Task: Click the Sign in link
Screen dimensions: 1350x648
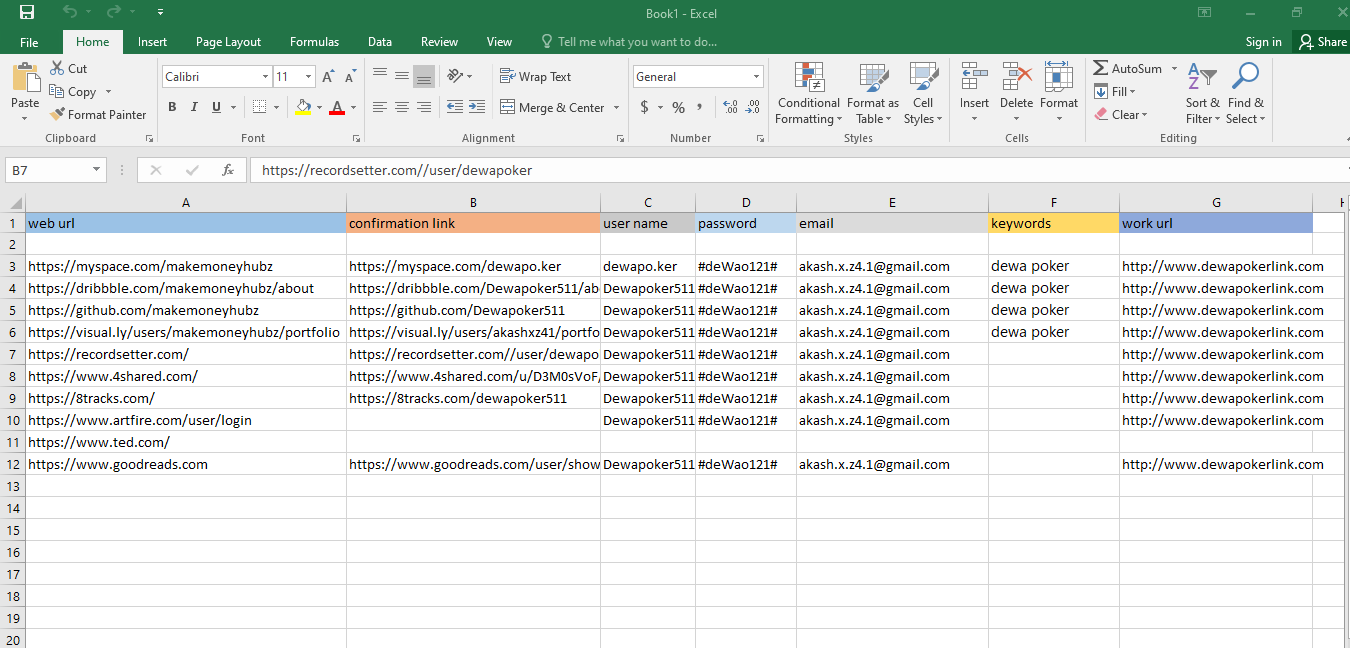Action: coord(1263,42)
